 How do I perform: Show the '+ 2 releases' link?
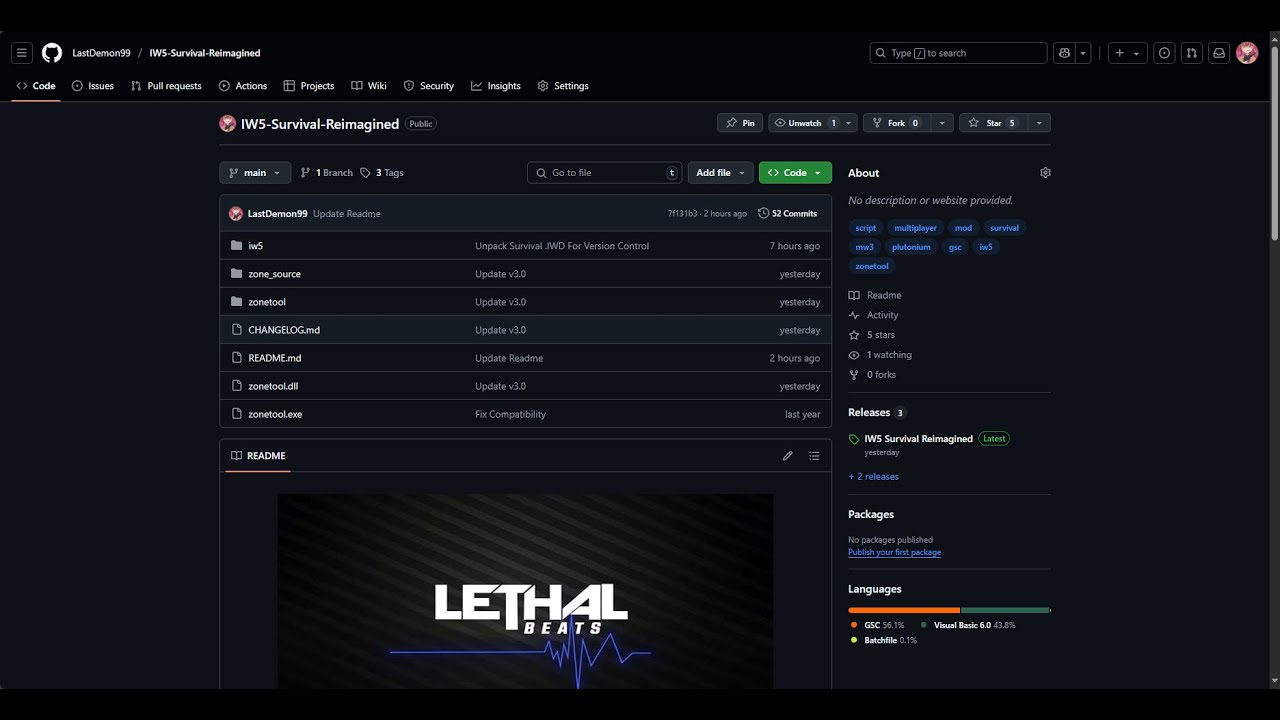pos(874,477)
